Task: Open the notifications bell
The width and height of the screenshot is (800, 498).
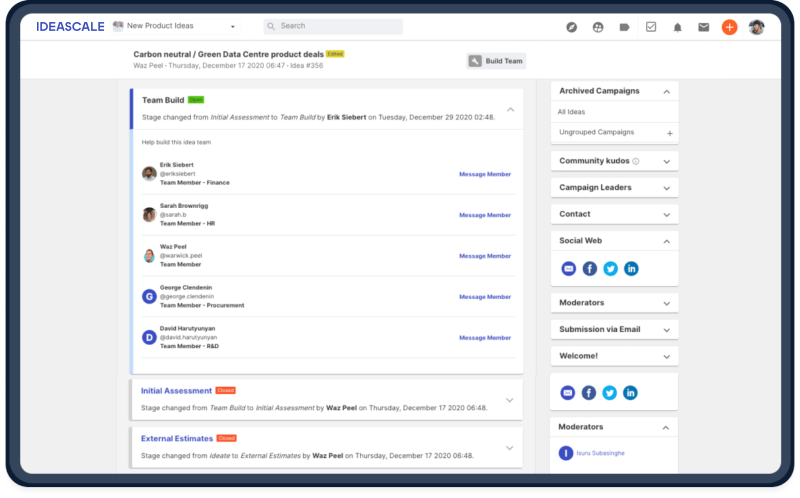Action: [677, 27]
